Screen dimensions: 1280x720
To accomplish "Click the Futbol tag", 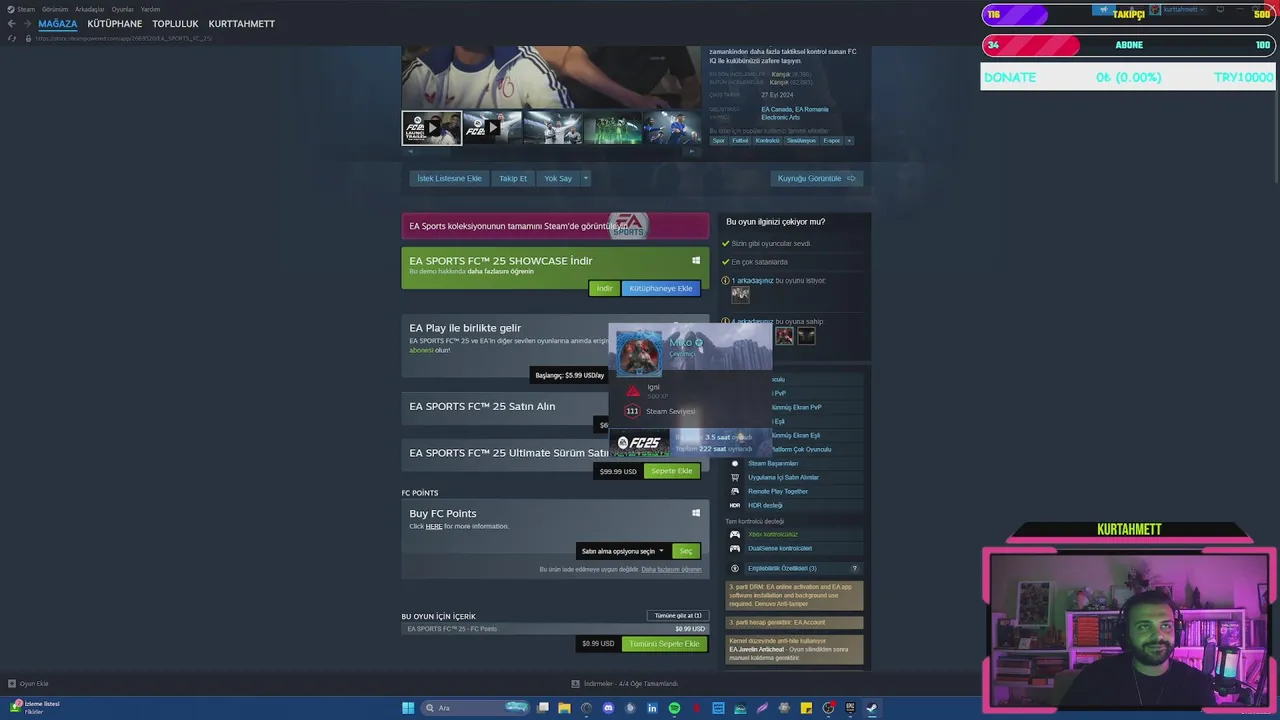I will [740, 141].
